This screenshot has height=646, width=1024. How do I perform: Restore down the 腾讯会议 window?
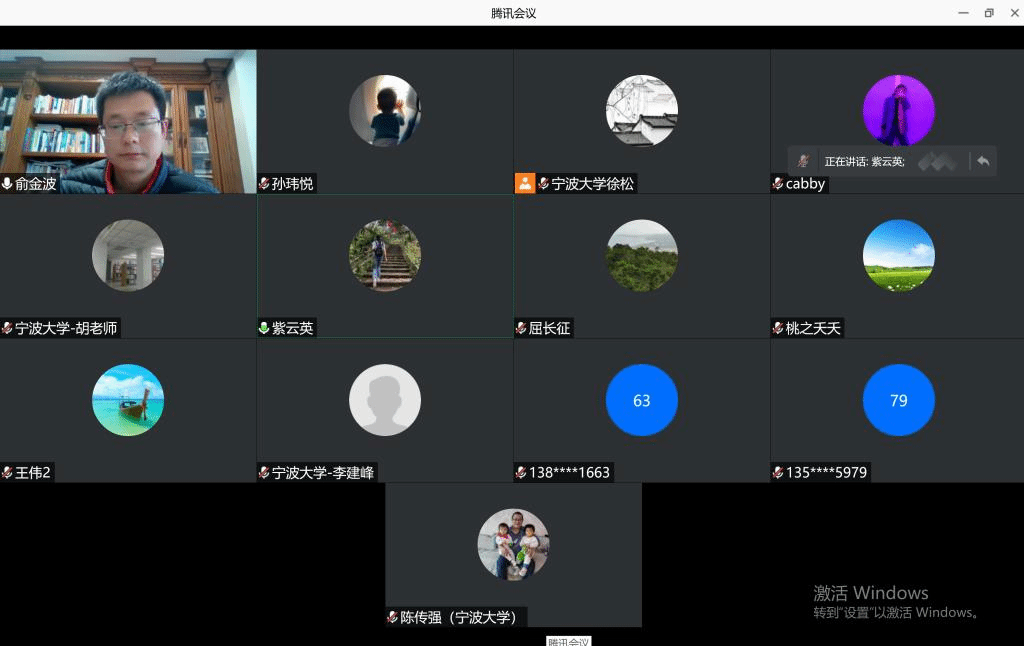(988, 13)
